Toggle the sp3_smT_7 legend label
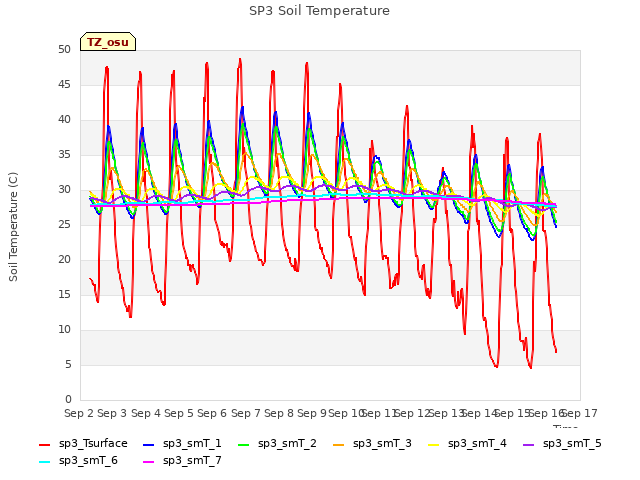Viewport: 640px width, 480px height. (x=192, y=461)
